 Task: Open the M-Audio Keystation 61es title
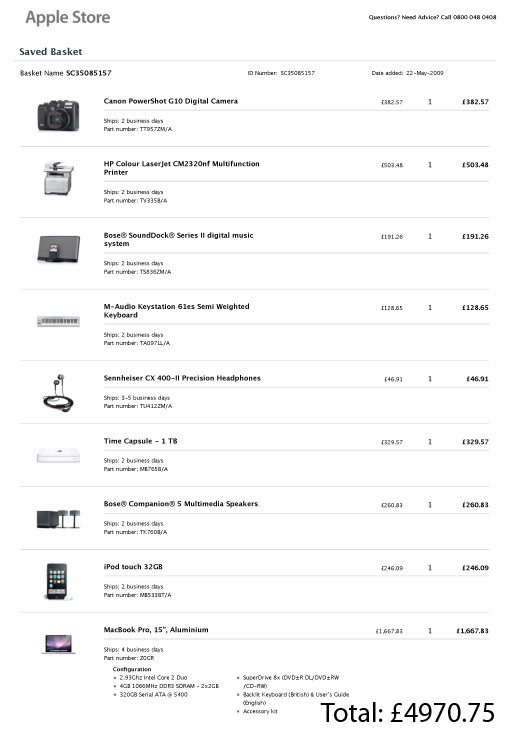(176, 311)
